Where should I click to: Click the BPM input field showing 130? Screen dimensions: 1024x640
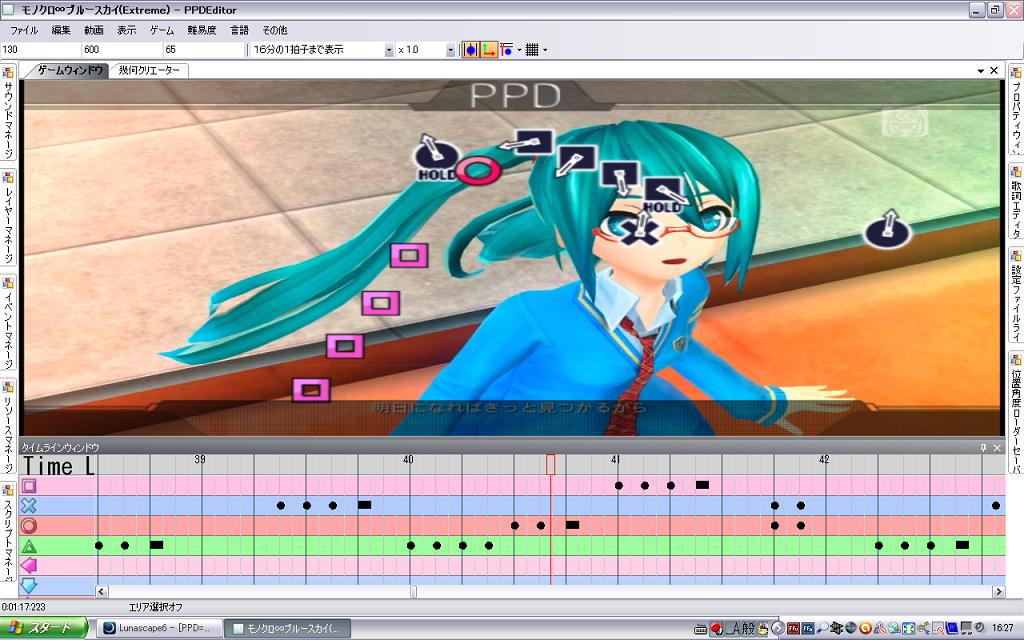click(40, 49)
